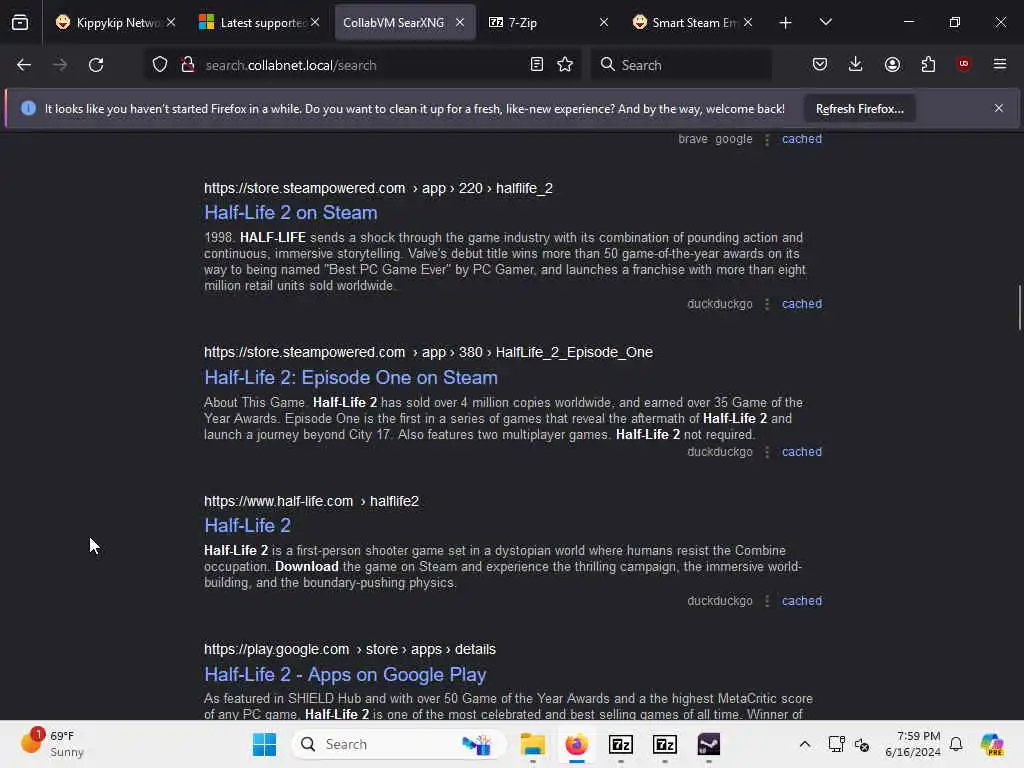This screenshot has width=1024, height=768.
Task: Open Half-Life 2 on Steam link
Action: 291,213
